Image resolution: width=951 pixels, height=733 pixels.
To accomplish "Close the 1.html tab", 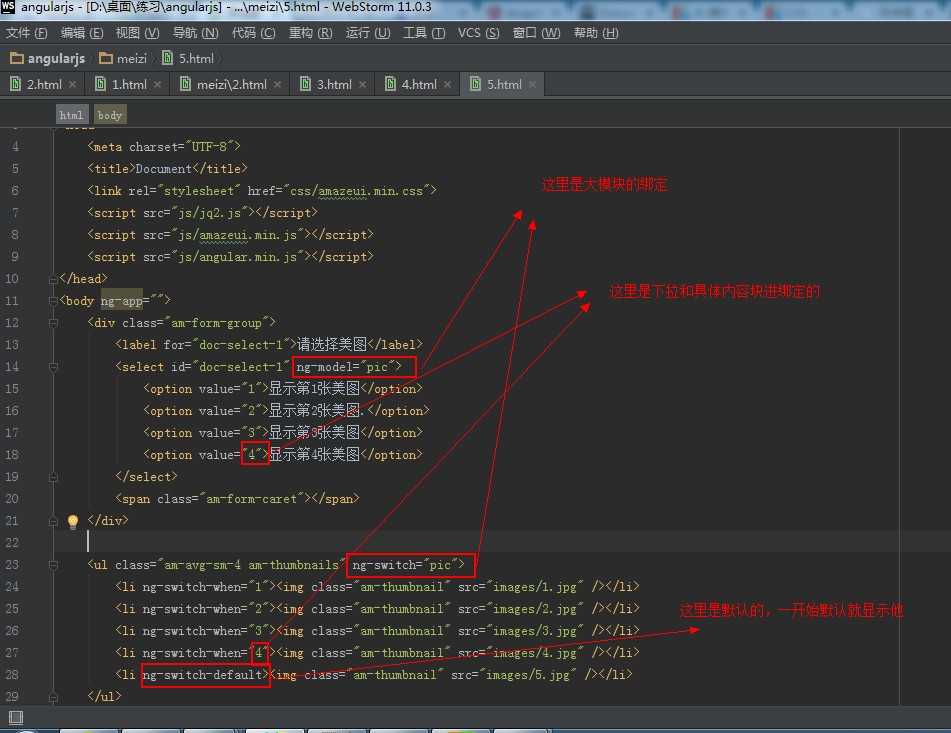I will pyautogui.click(x=158, y=84).
